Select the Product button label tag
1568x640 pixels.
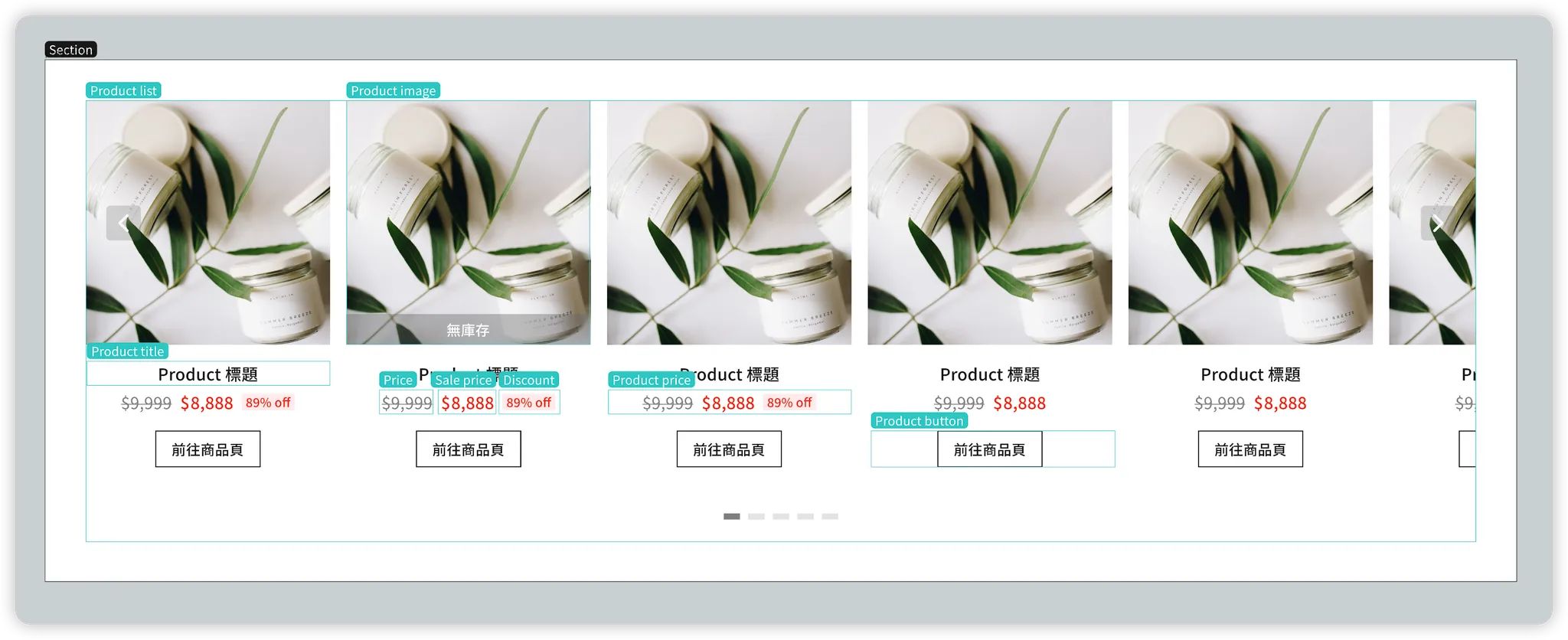[x=920, y=421]
